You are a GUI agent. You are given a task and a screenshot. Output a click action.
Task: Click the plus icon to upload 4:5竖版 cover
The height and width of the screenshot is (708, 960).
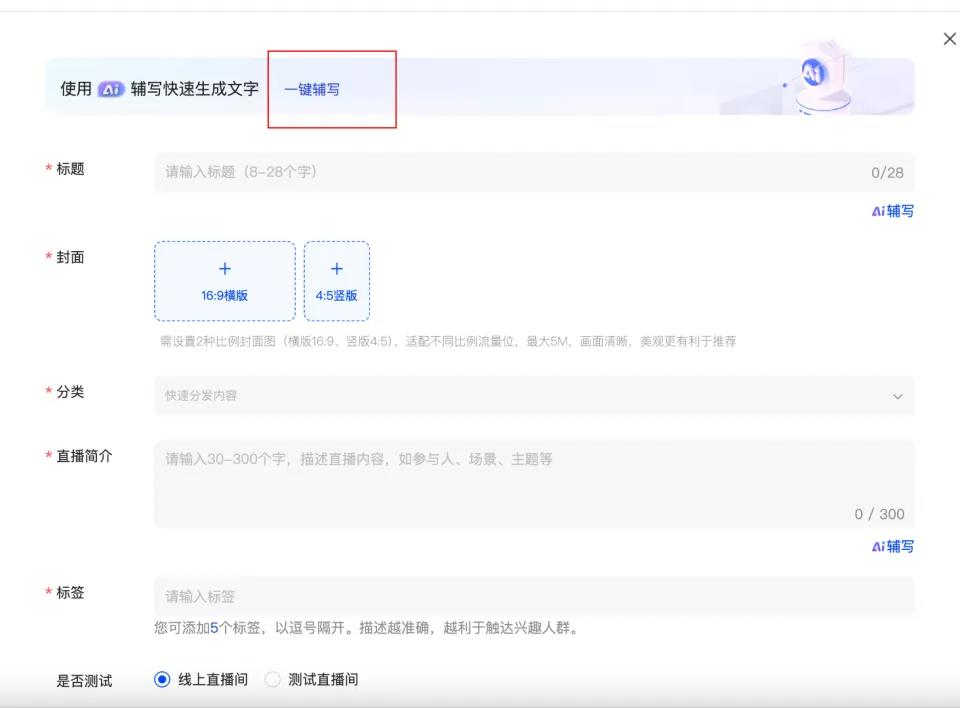[337, 268]
